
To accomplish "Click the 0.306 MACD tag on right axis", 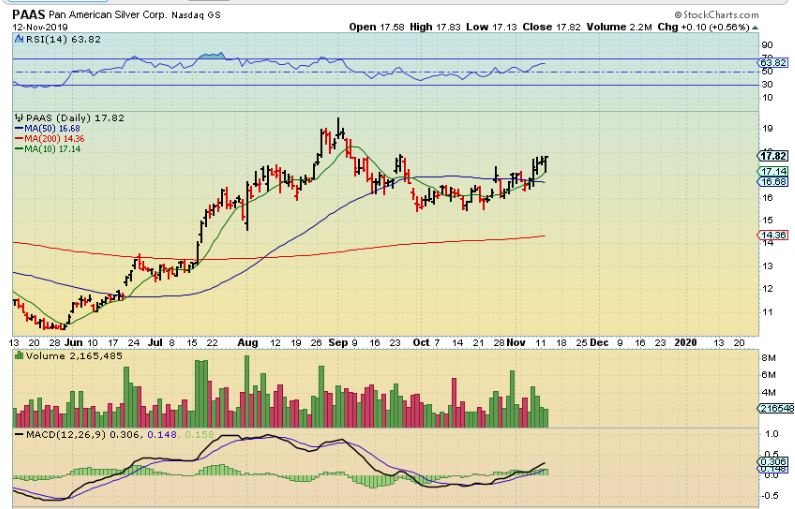I will click(774, 461).
